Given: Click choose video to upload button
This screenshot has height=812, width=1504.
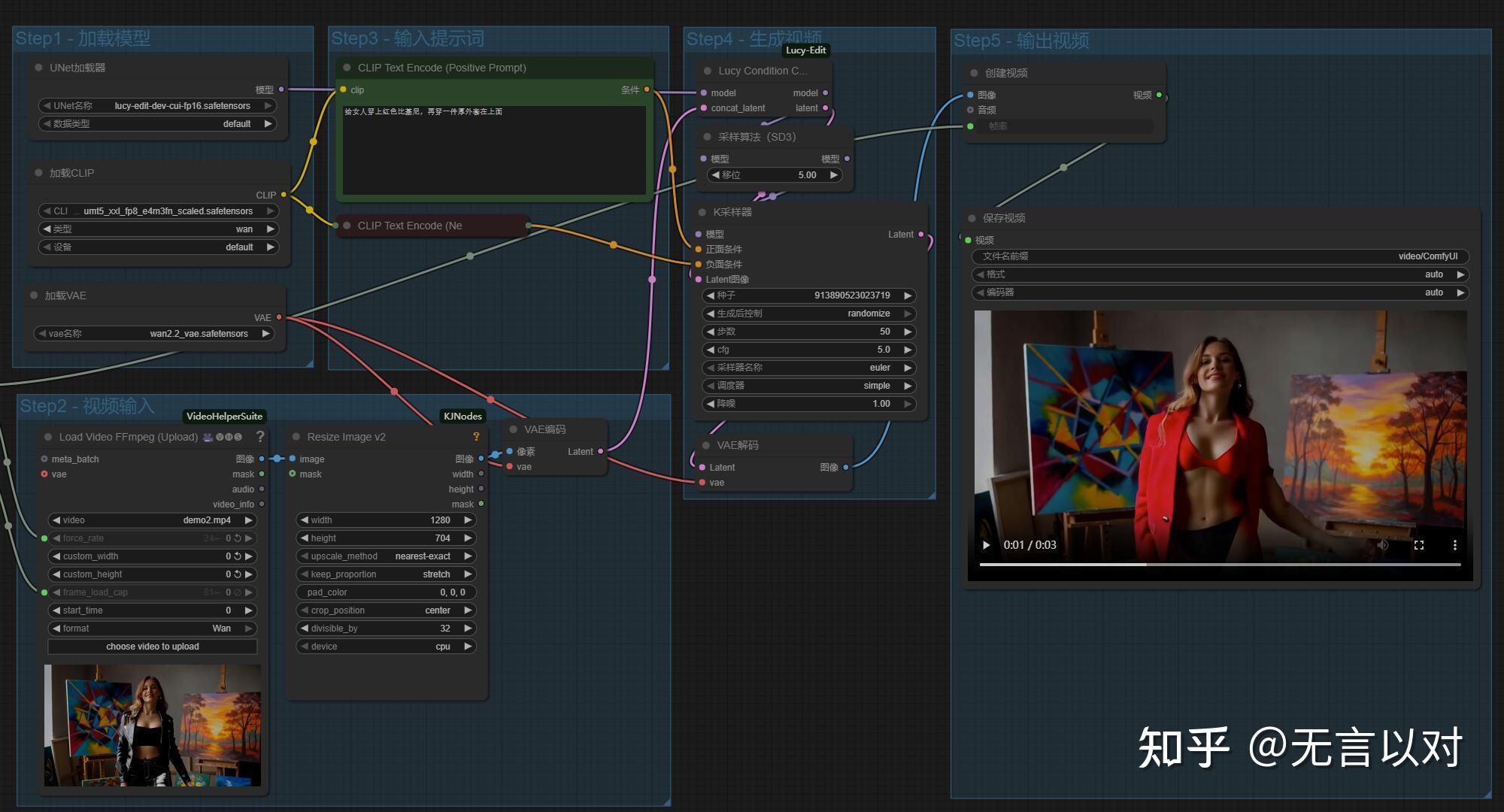Looking at the screenshot, I should click(x=153, y=647).
